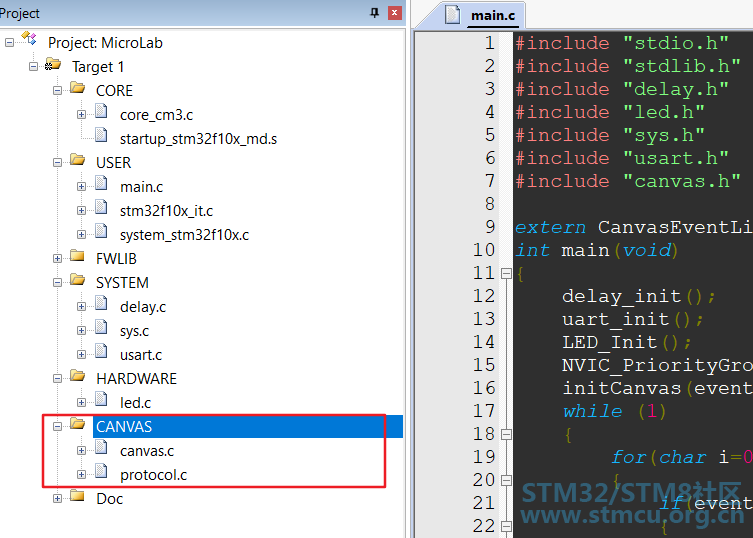Select Project: MicroLab label in tree
The height and width of the screenshot is (538, 753).
click(x=105, y=43)
